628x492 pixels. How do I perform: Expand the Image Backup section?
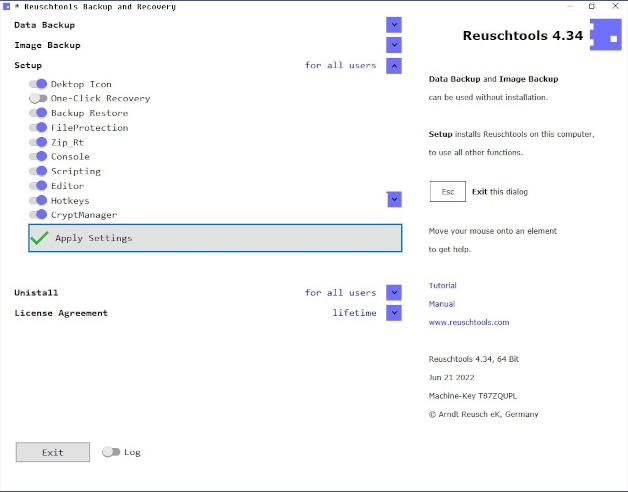(394, 45)
